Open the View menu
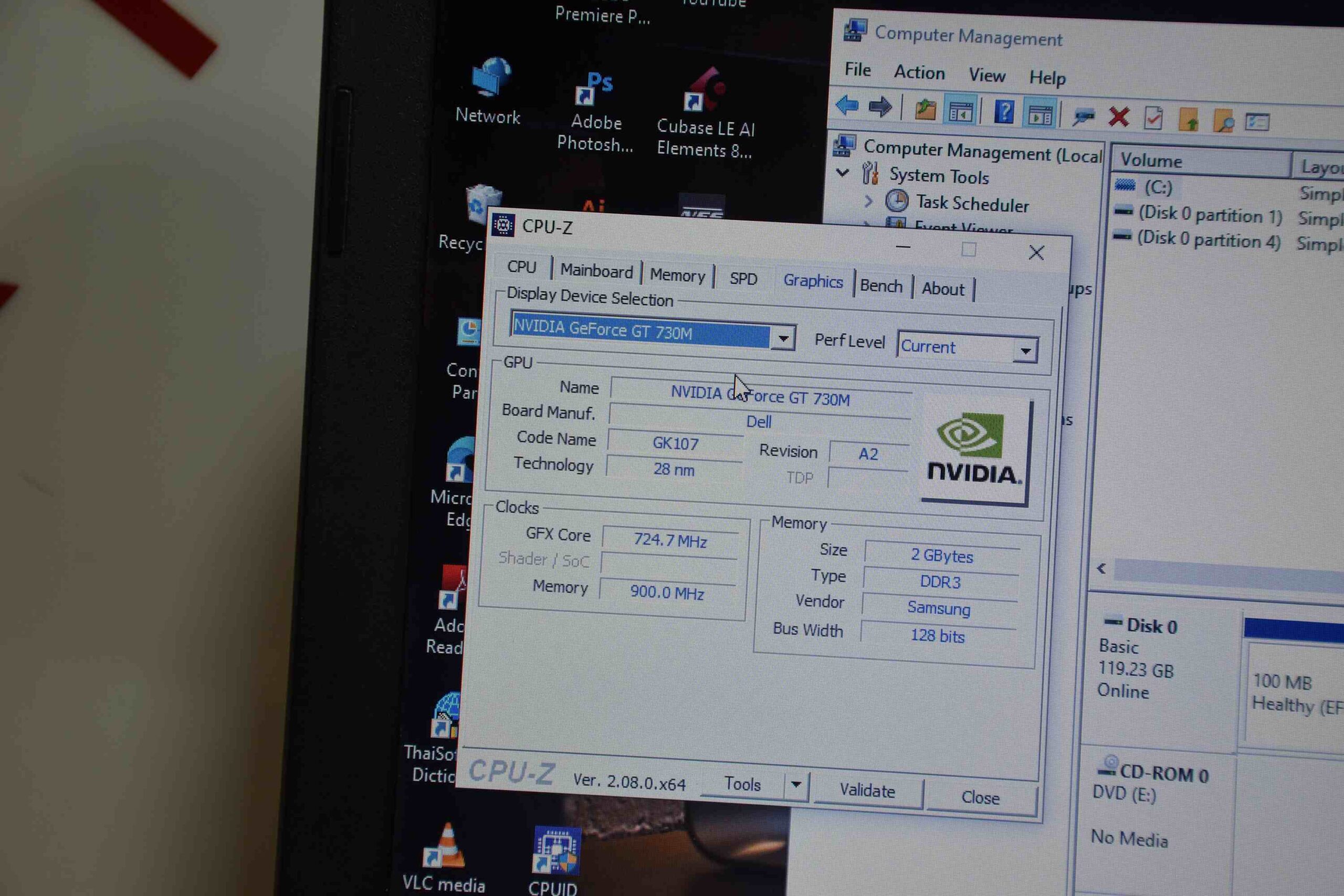 [x=987, y=75]
